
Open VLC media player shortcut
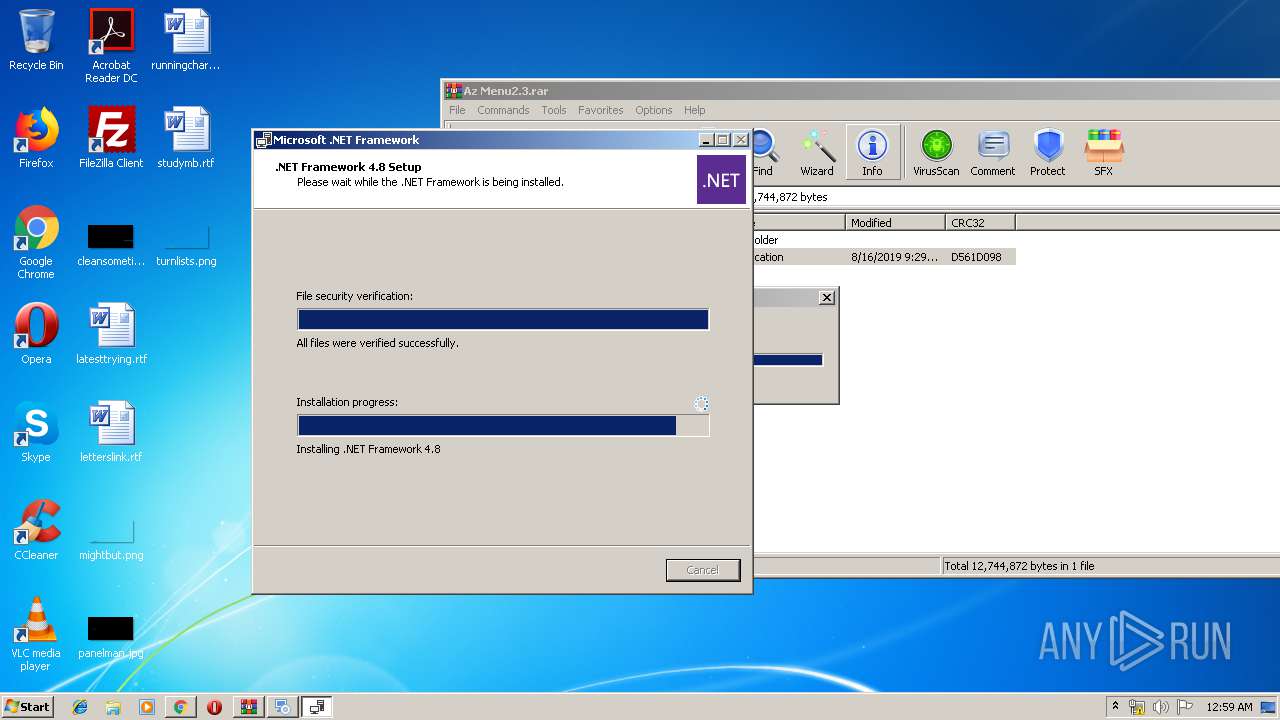[36, 634]
